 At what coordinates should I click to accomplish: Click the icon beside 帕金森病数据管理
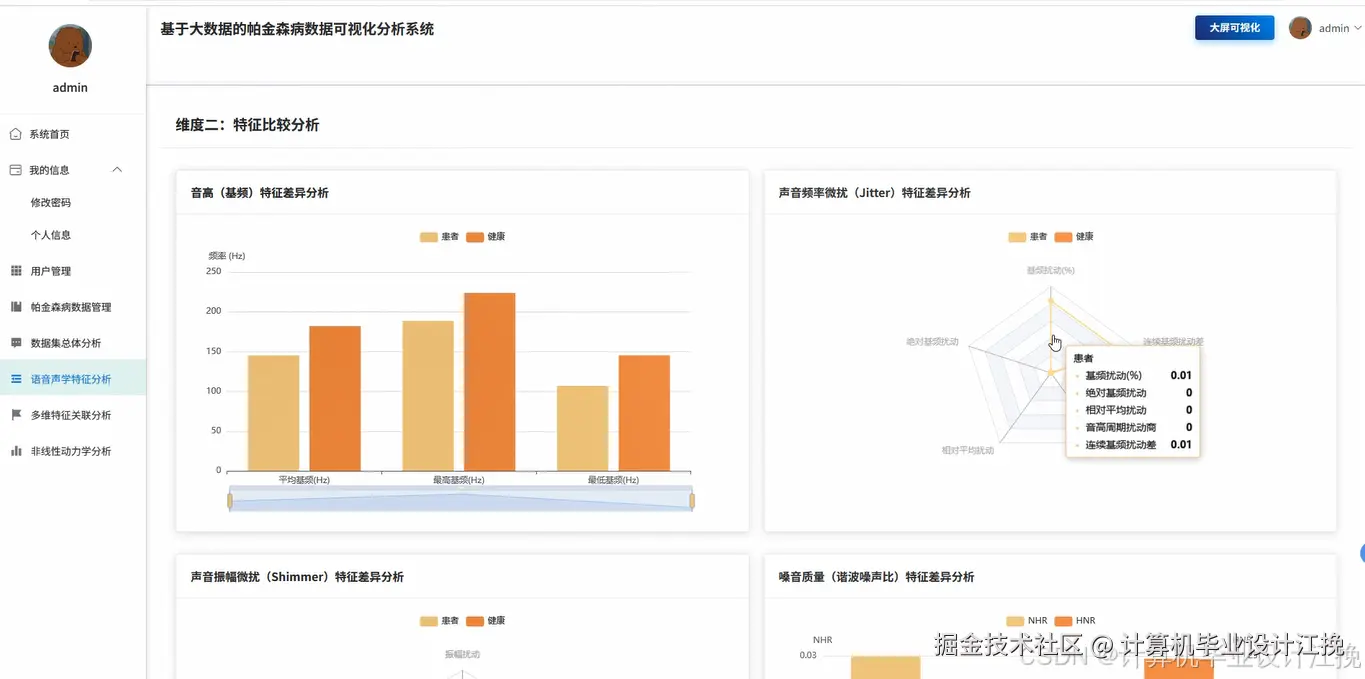[x=15, y=307]
